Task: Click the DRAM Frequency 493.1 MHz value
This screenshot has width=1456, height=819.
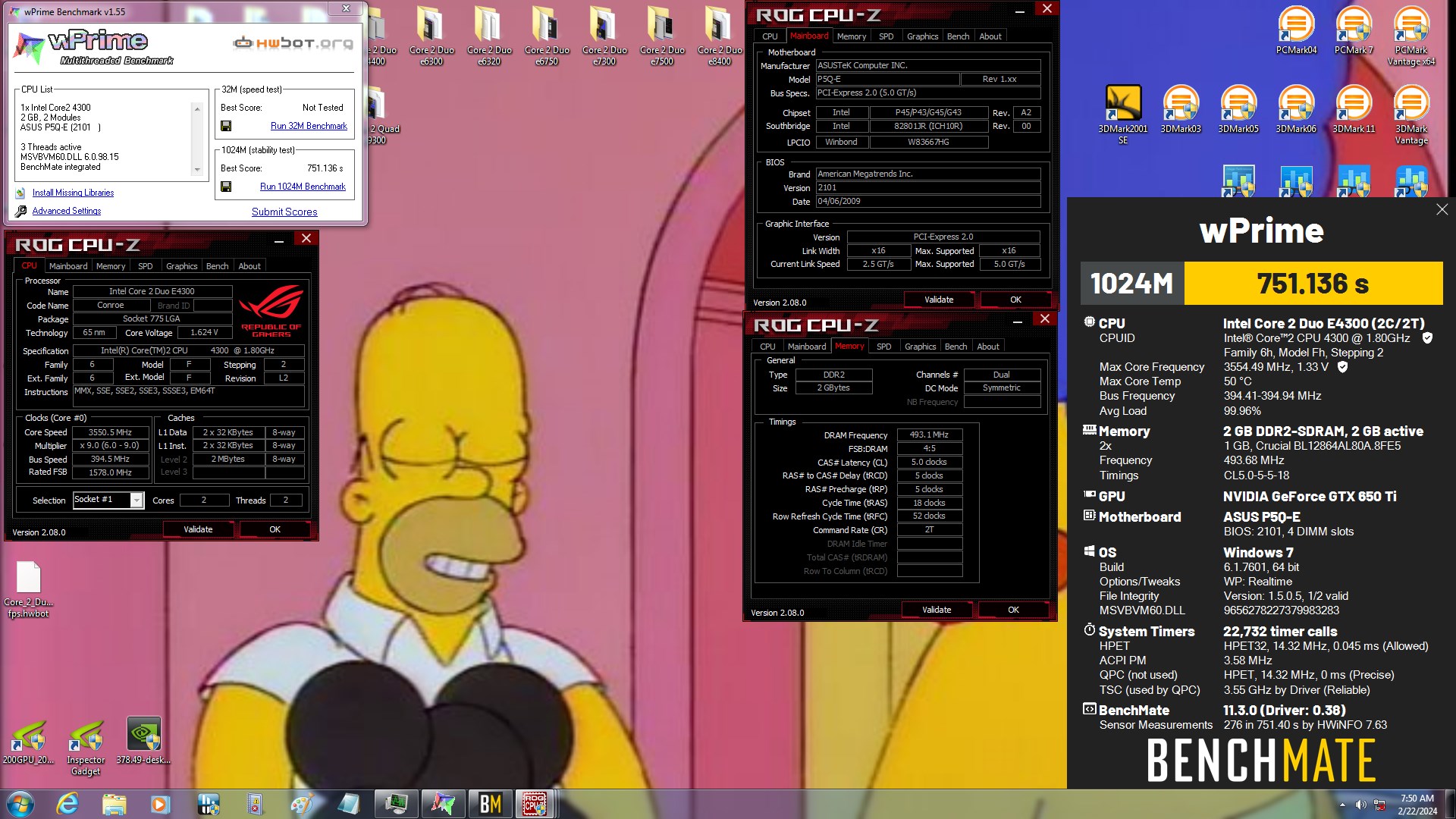Action: tap(930, 435)
